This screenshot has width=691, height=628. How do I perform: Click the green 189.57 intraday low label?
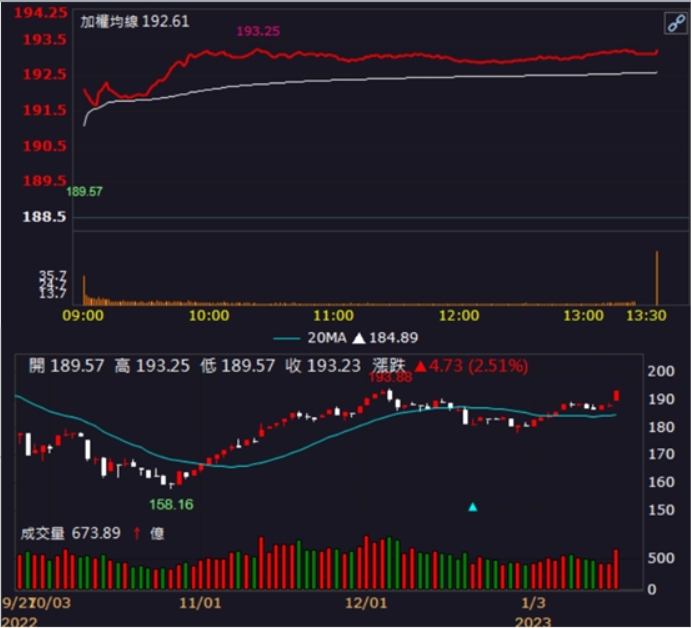pos(84,192)
